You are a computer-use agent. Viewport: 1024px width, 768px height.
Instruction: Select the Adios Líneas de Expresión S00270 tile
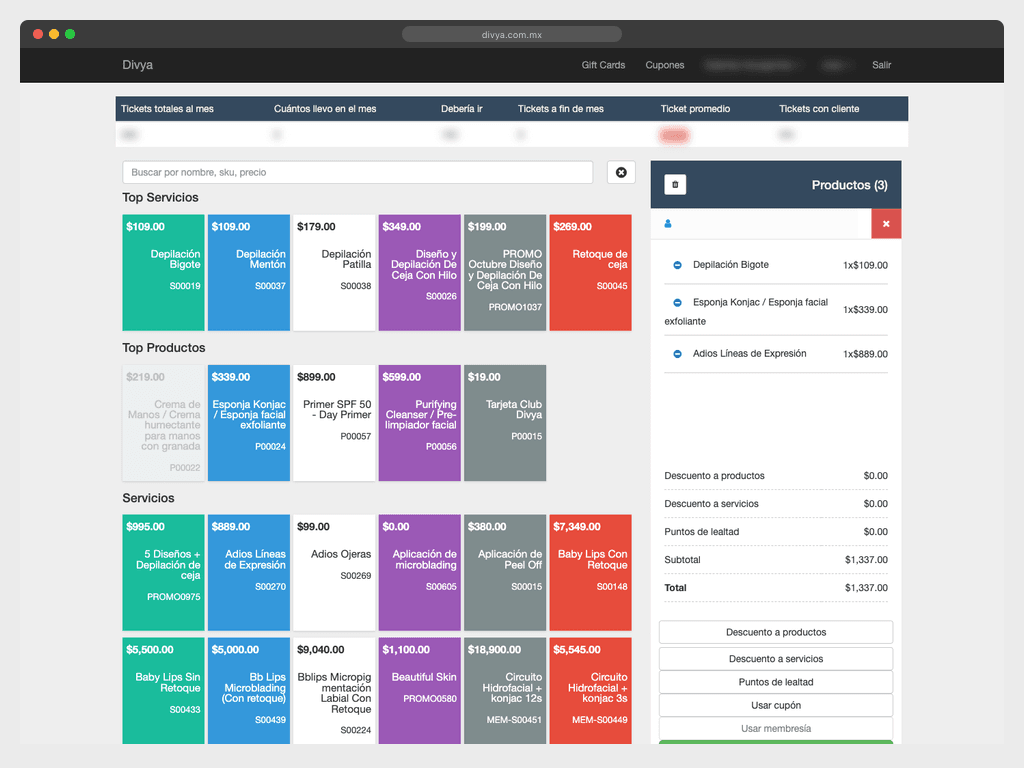tap(249, 572)
